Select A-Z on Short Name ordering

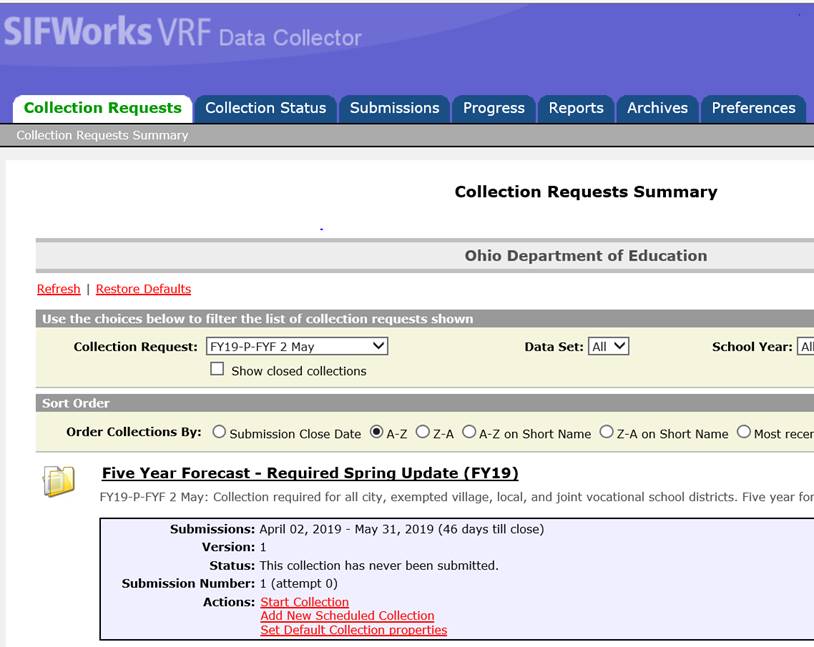pos(469,433)
